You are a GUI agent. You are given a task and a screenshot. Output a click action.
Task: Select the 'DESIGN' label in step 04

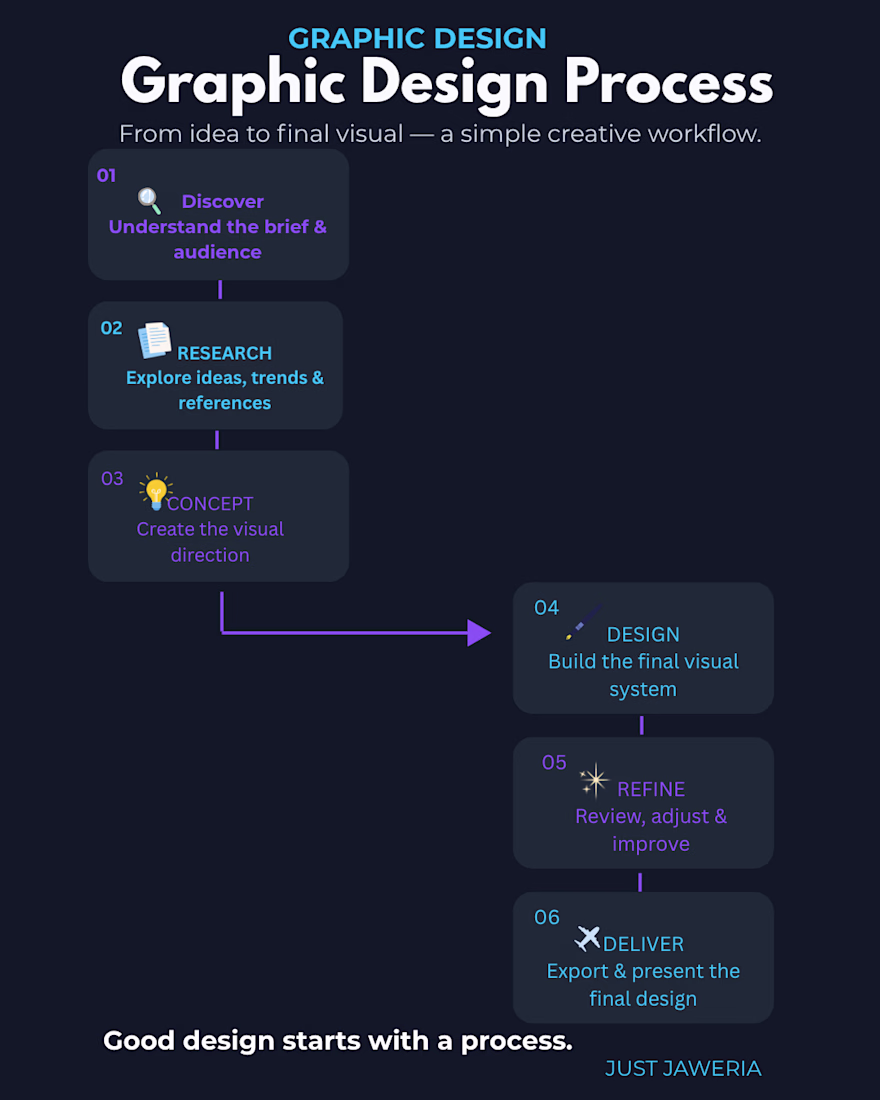coord(643,634)
